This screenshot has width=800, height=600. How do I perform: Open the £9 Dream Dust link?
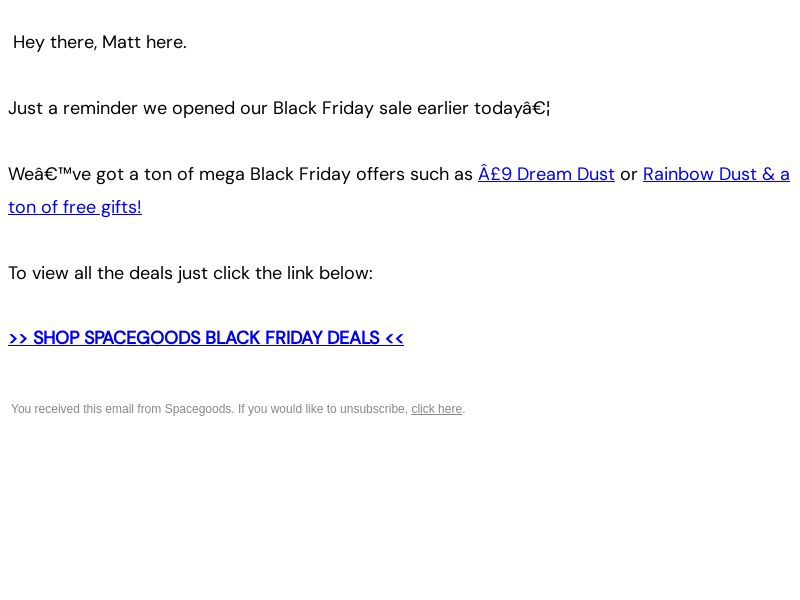[546, 174]
